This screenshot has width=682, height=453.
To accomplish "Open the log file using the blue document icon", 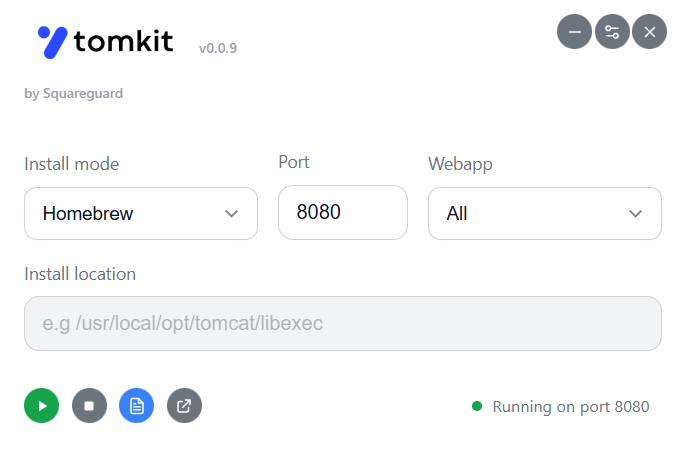I will click(x=136, y=406).
